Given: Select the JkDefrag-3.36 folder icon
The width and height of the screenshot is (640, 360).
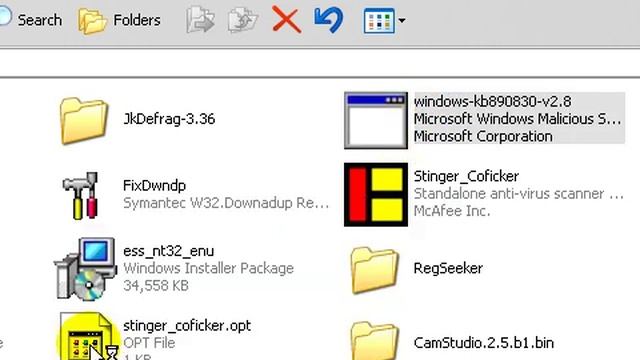Looking at the screenshot, I should [x=84, y=121].
